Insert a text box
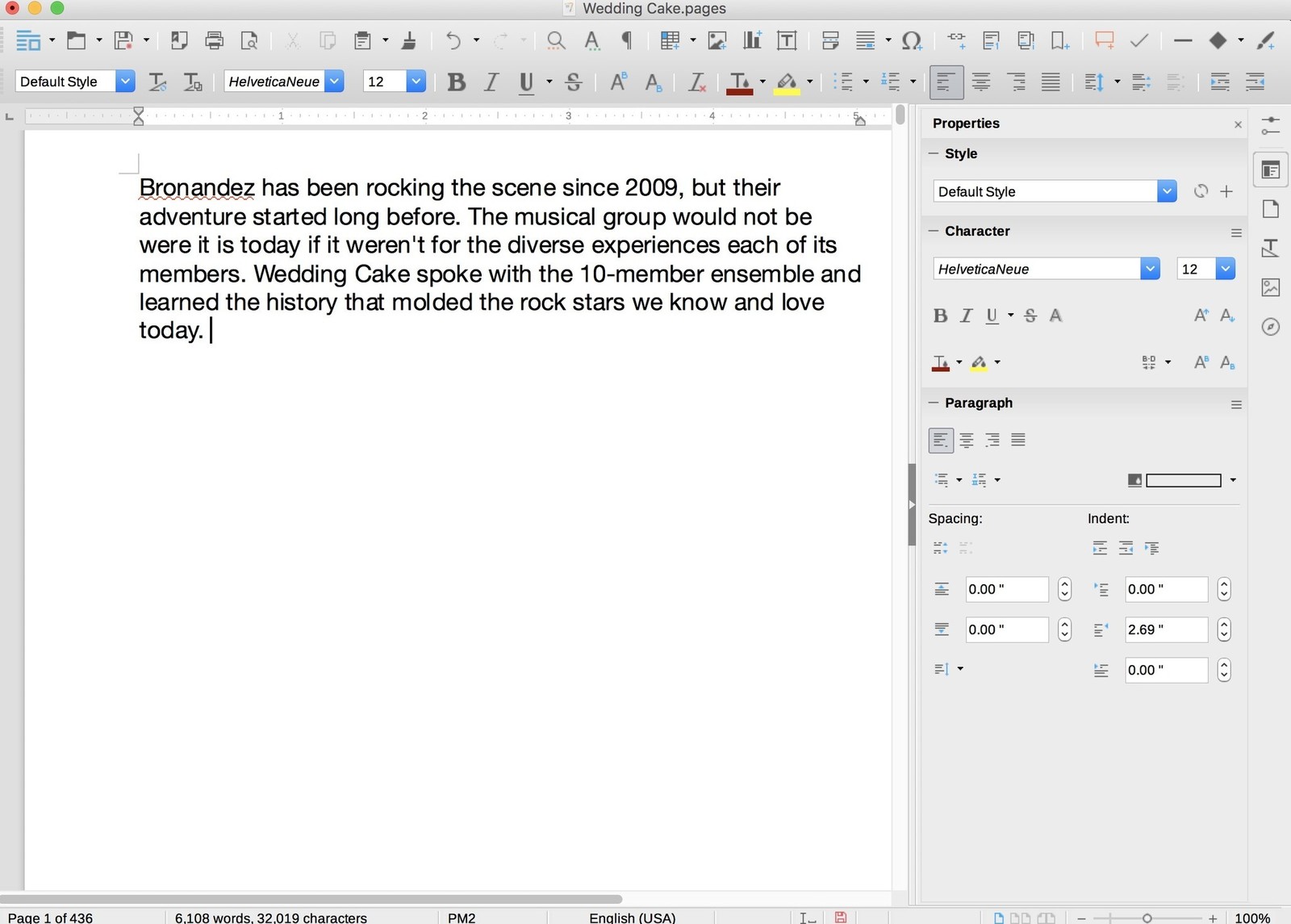This screenshot has width=1291, height=924. [x=787, y=40]
